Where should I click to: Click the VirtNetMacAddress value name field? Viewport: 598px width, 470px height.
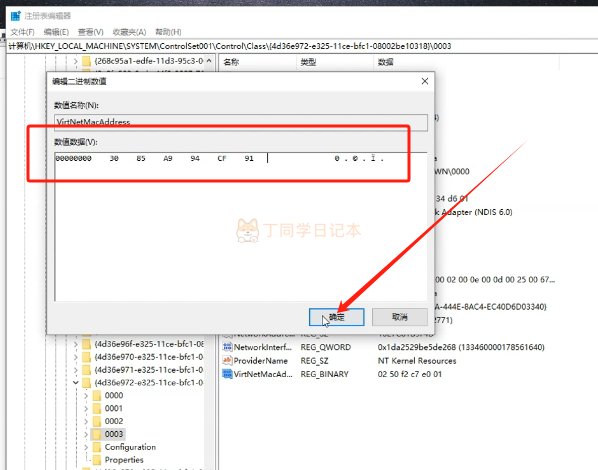click(241, 122)
